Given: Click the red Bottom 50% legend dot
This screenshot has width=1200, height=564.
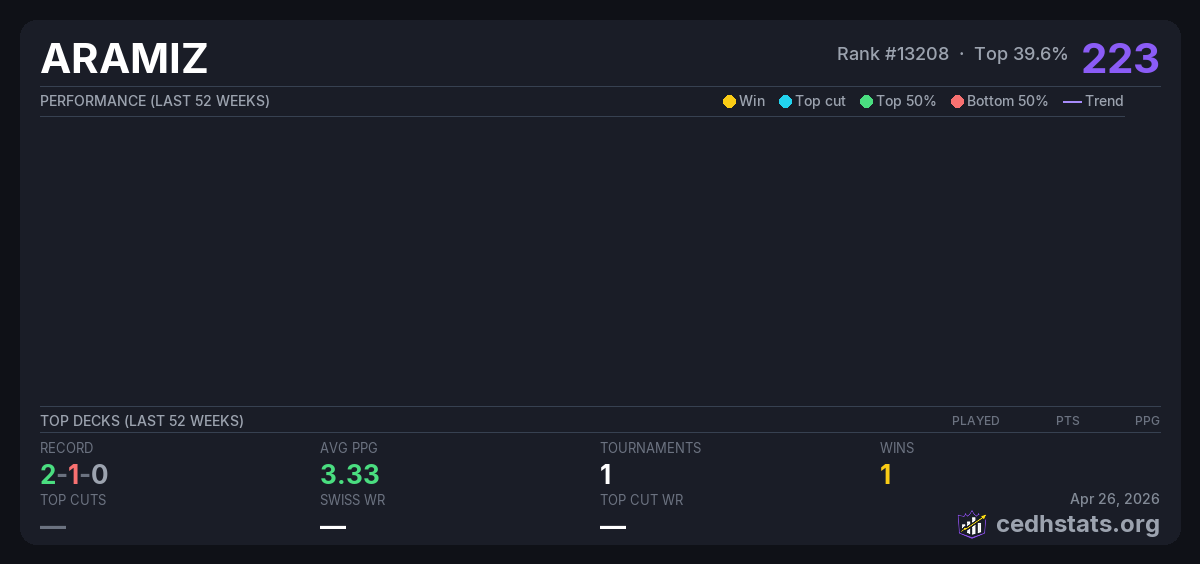Looking at the screenshot, I should (957, 101).
